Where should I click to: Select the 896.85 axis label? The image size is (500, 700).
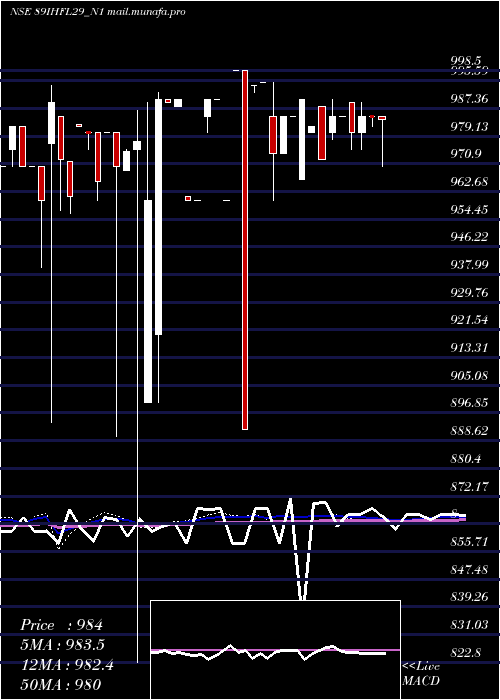[x=469, y=403]
